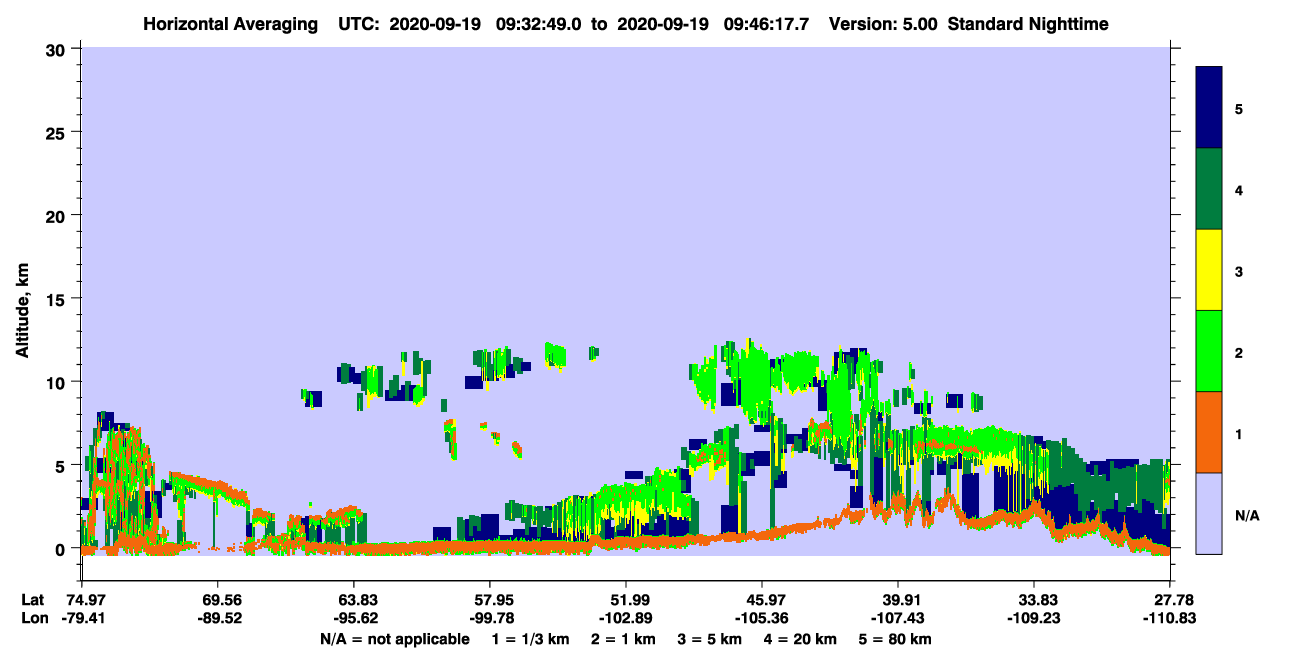Viewport: 1300px width, 667px height.
Task: Click the 'Lon' row label
Action: pos(34,618)
